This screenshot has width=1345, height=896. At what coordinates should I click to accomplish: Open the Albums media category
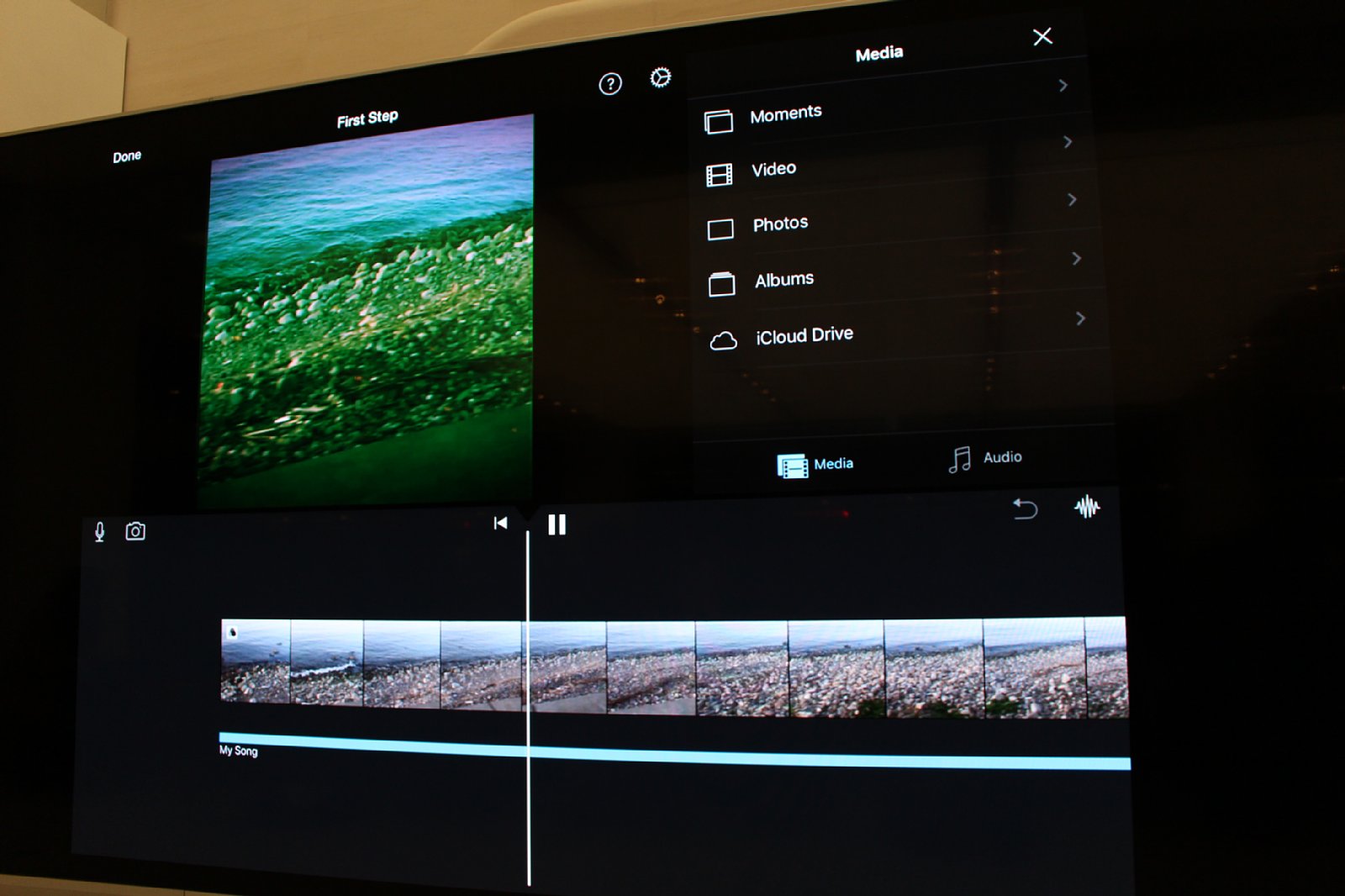click(896, 271)
